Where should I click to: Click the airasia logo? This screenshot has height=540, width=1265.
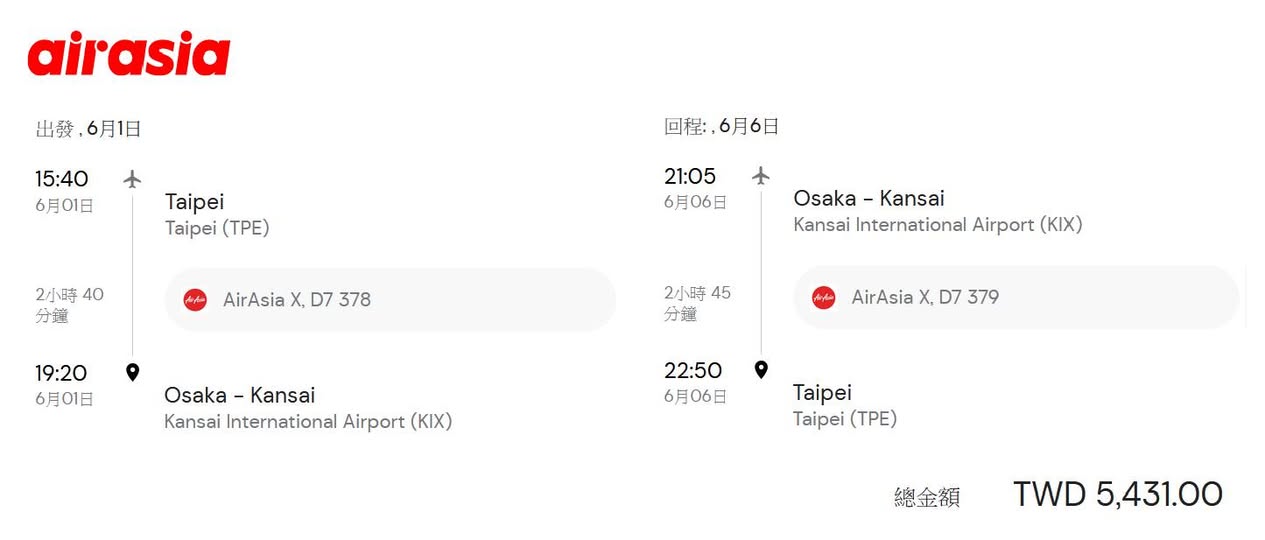pos(129,54)
